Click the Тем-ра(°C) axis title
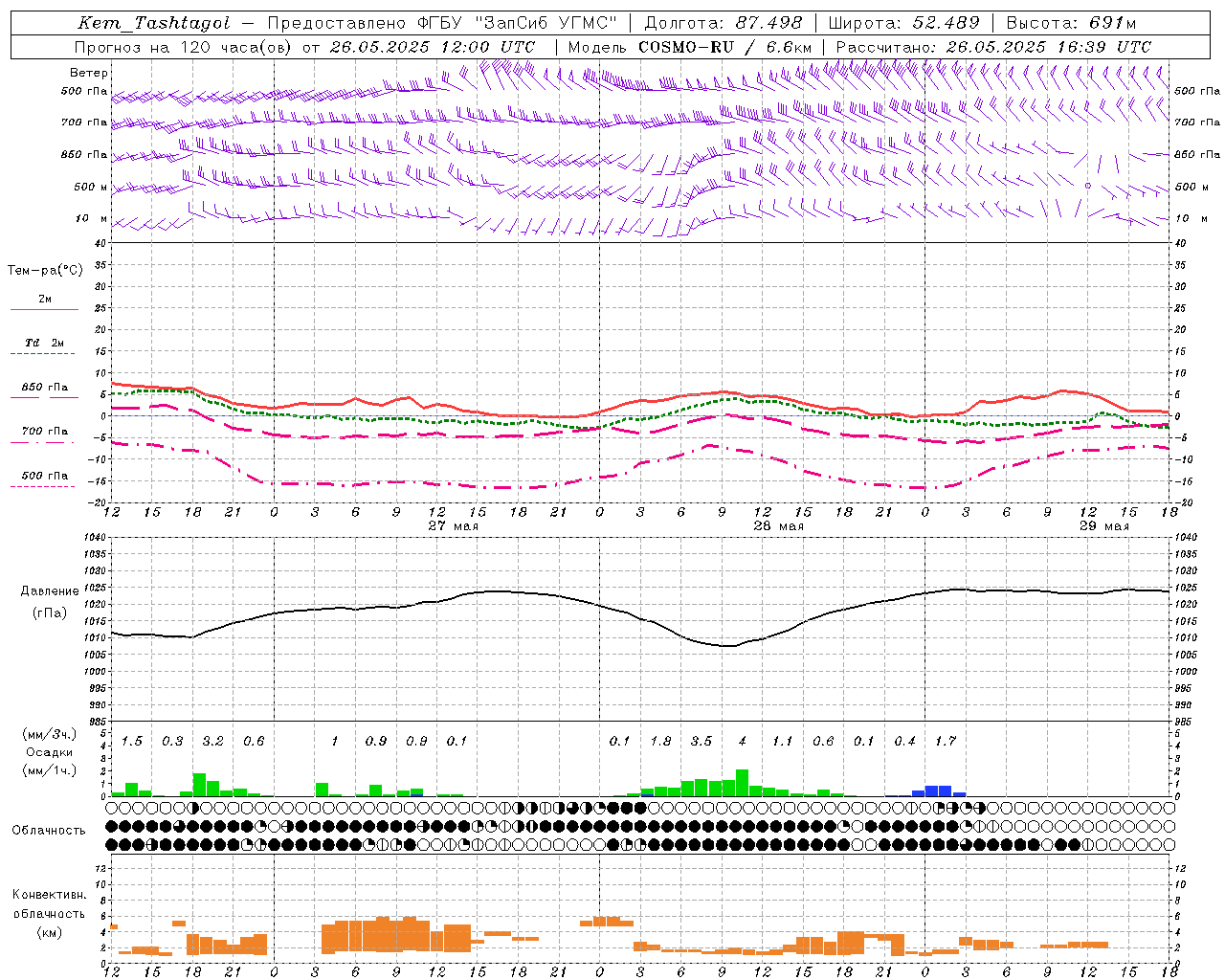The height and width of the screenshot is (980, 1225). pyautogui.click(x=45, y=271)
